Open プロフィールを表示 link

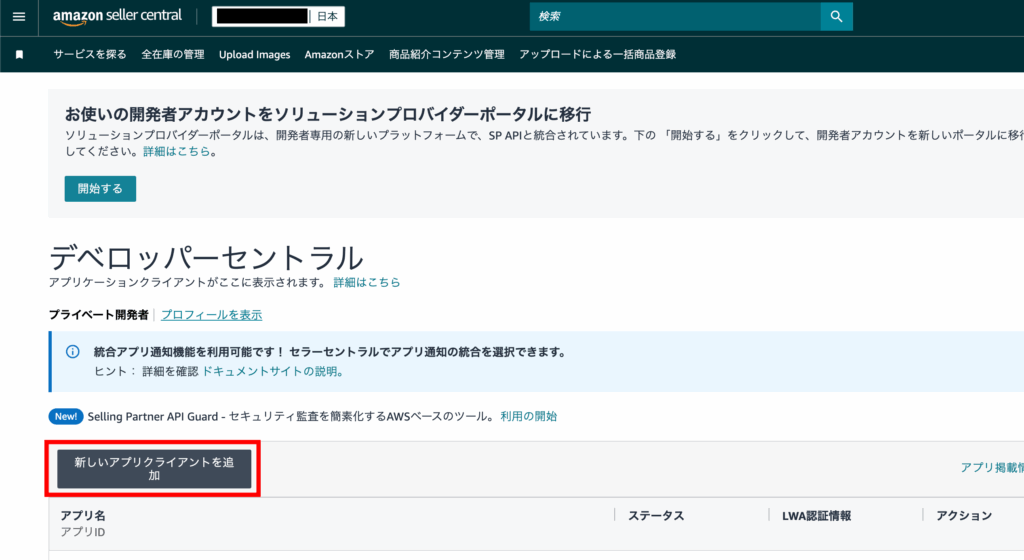click(x=211, y=315)
